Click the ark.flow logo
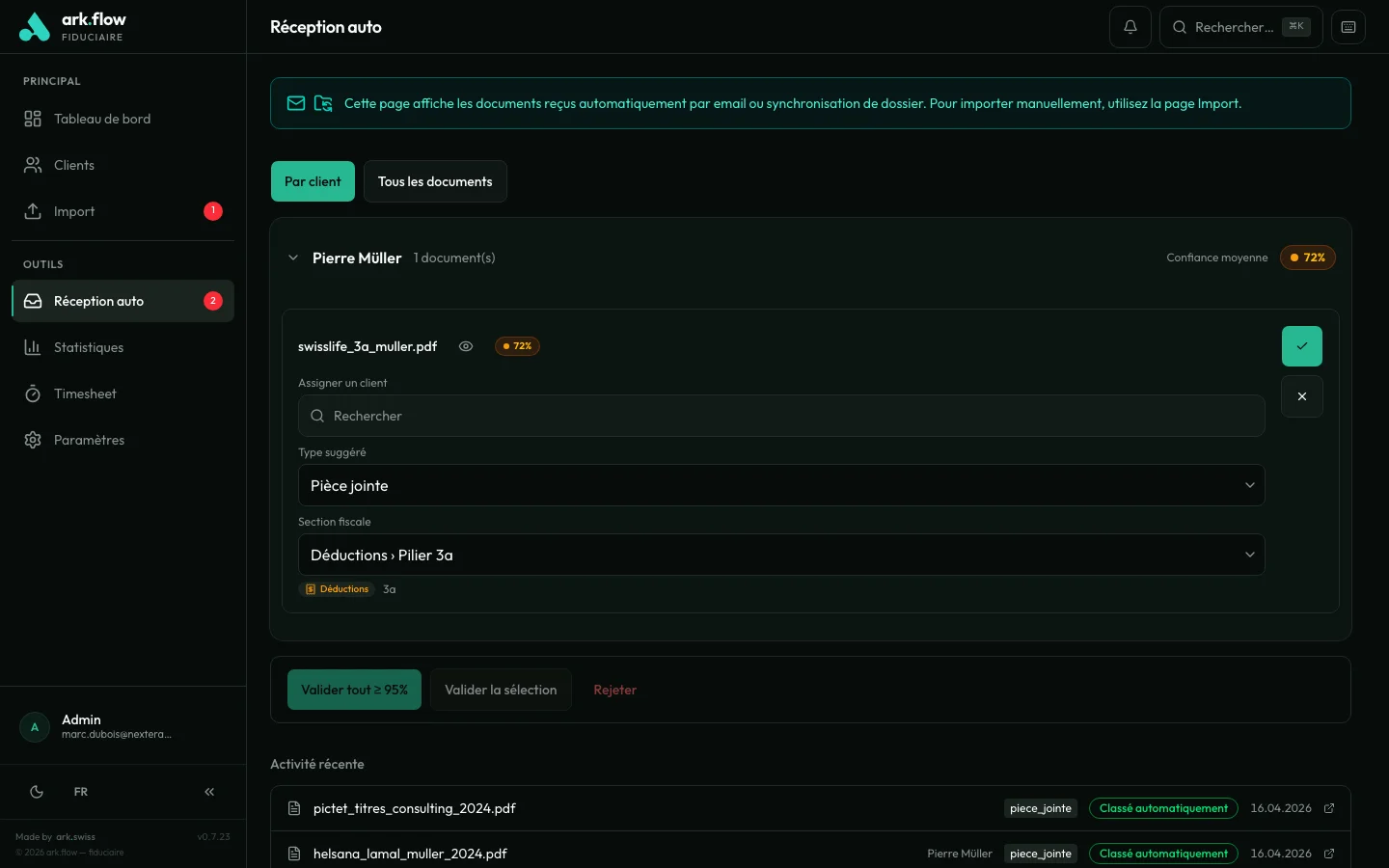1389x868 pixels. (72, 27)
